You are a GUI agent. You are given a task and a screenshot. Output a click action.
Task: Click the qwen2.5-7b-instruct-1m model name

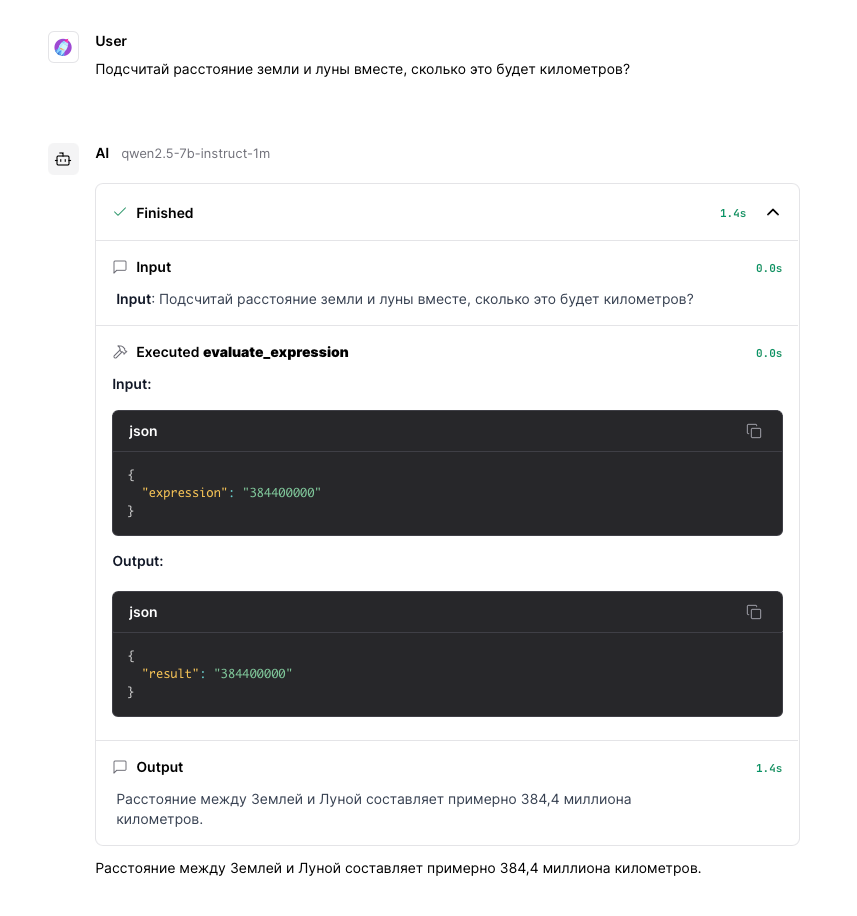196,154
